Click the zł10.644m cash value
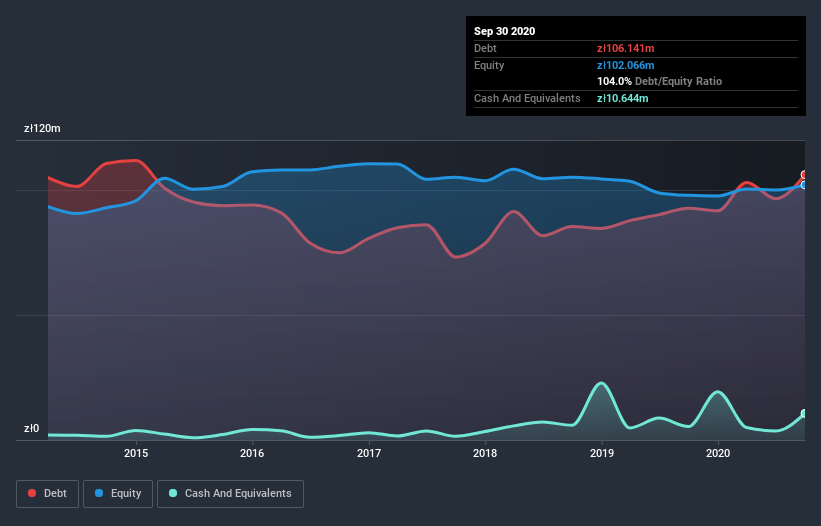 click(x=623, y=98)
